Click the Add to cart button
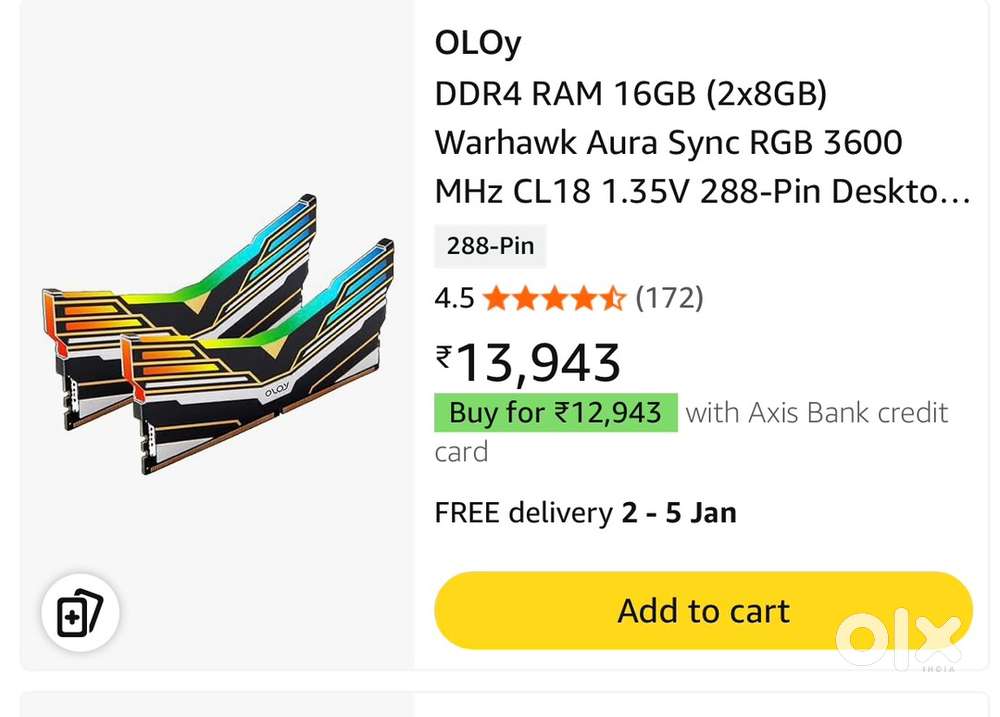The image size is (1000, 717). coord(703,610)
